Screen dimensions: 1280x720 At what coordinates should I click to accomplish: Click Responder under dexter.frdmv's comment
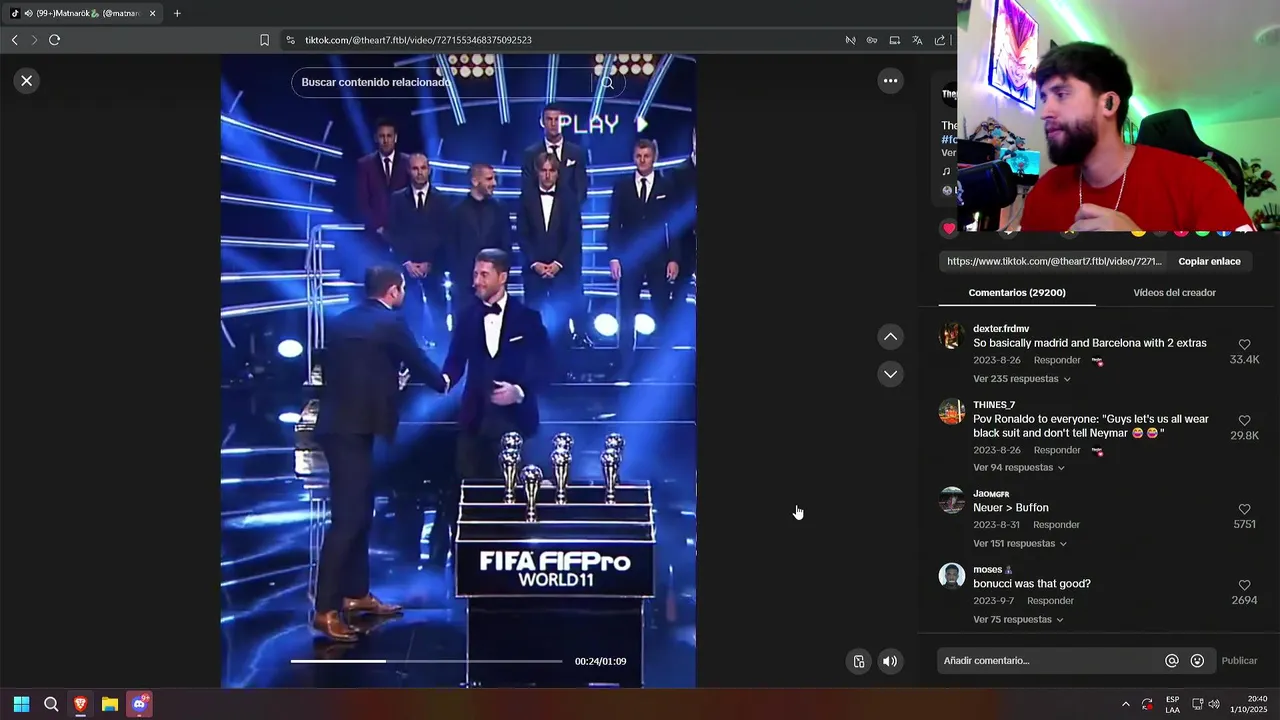coord(1057,360)
